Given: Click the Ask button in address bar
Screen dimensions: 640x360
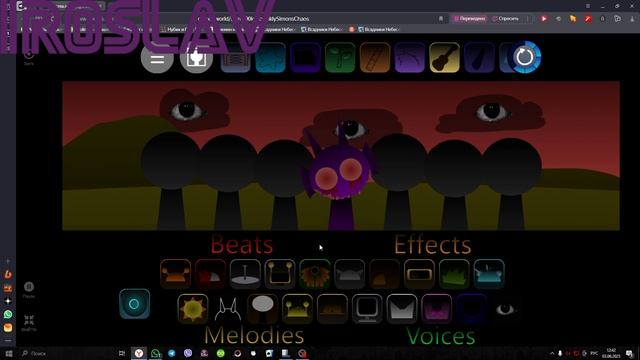Looking at the screenshot, I should (505, 19).
